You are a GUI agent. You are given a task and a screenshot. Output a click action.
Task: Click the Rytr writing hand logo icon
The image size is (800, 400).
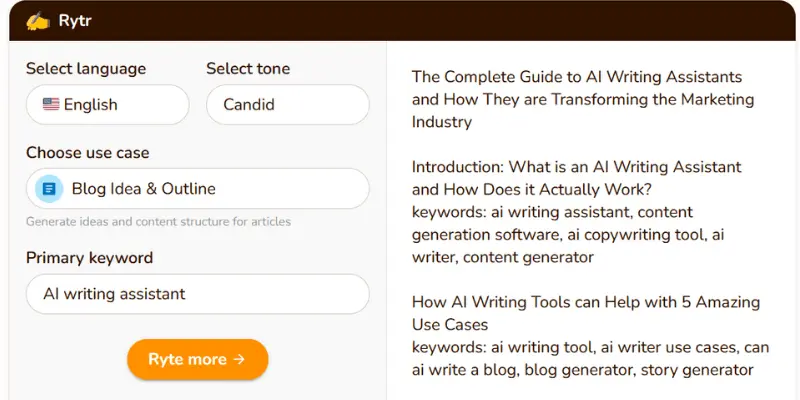[38, 21]
